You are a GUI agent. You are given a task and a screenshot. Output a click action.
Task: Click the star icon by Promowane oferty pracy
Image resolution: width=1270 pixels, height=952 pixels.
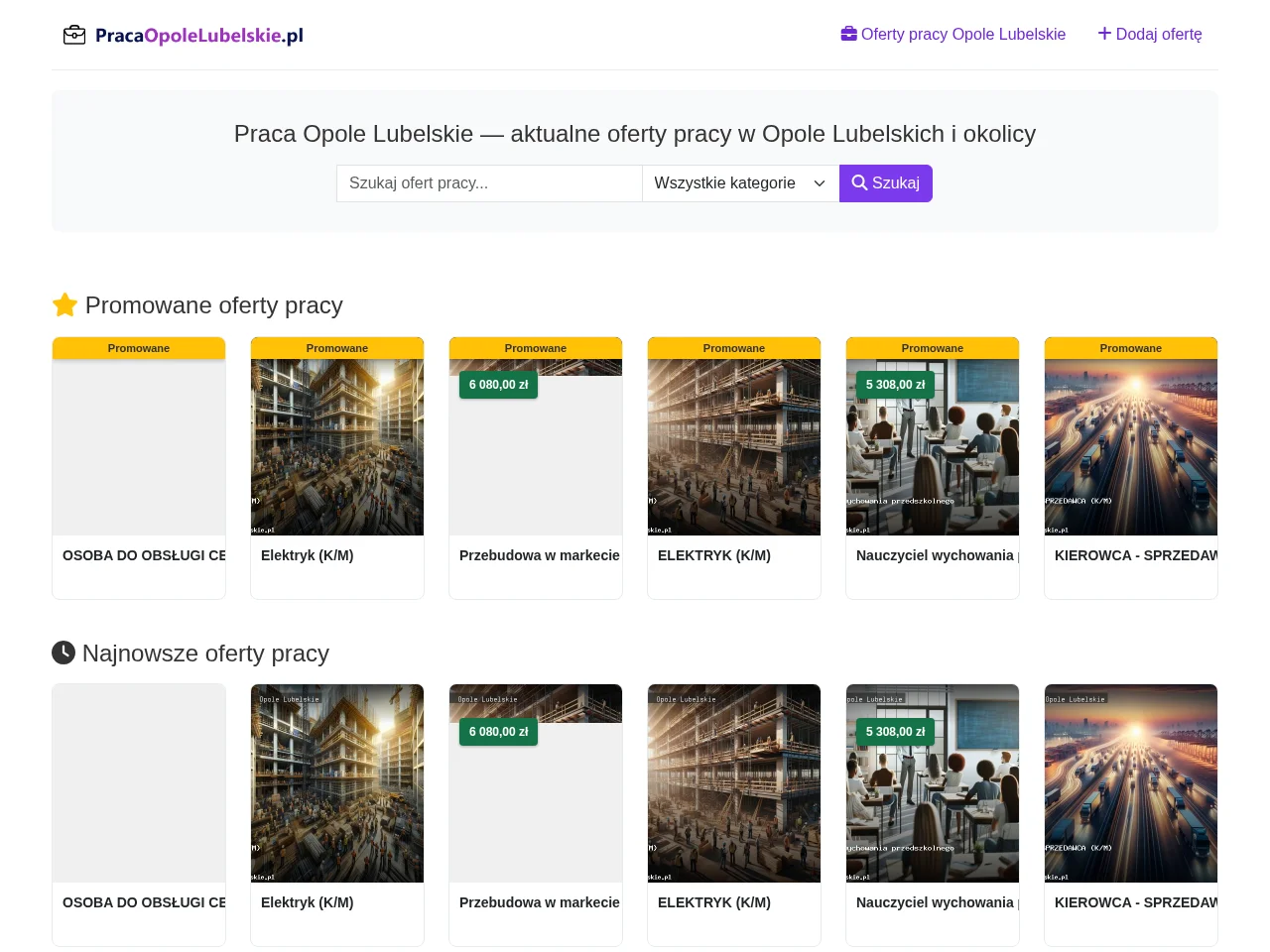[64, 305]
